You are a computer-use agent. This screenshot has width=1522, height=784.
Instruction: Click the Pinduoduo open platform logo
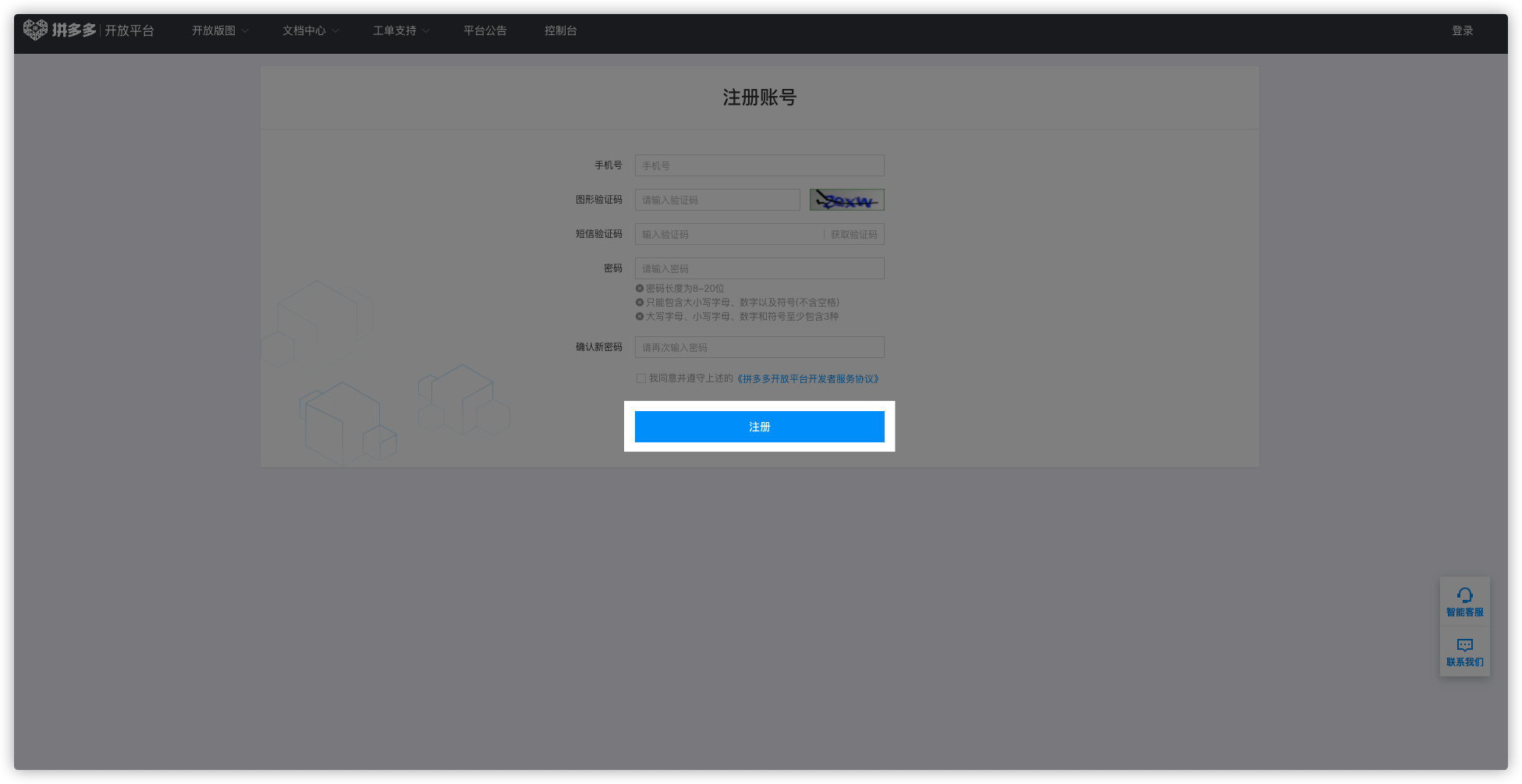tap(59, 30)
